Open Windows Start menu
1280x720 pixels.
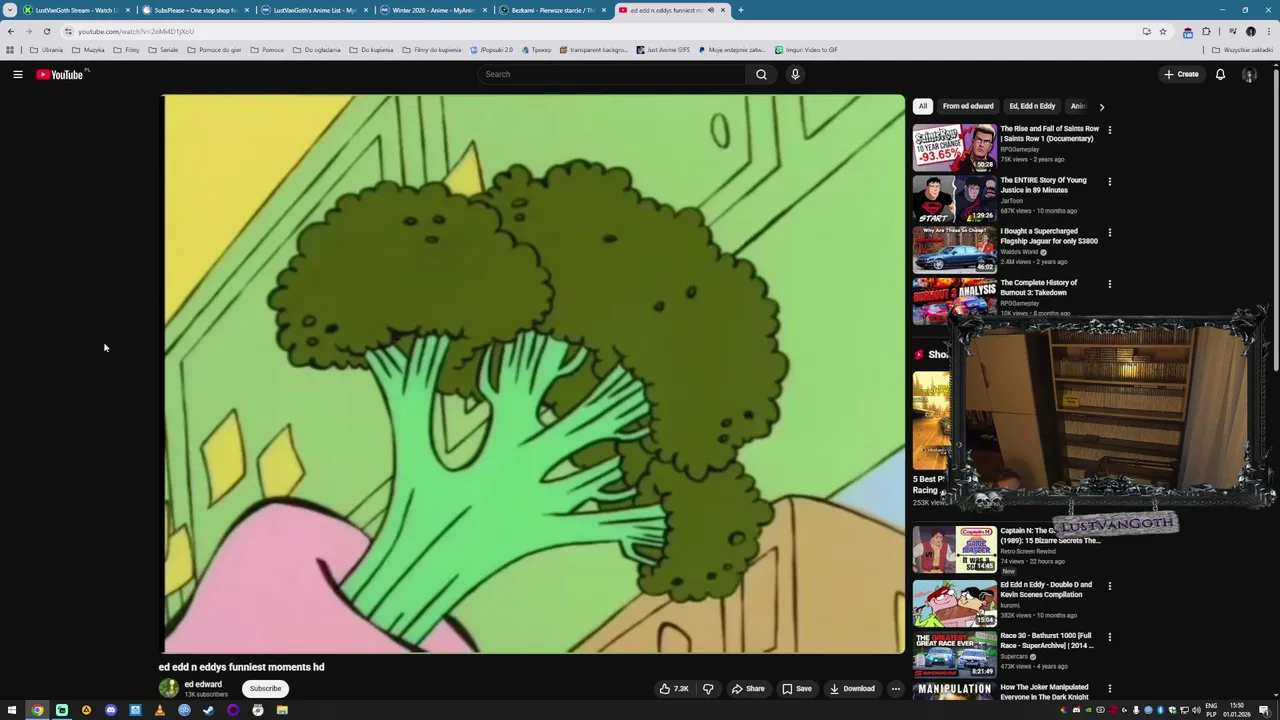12,710
